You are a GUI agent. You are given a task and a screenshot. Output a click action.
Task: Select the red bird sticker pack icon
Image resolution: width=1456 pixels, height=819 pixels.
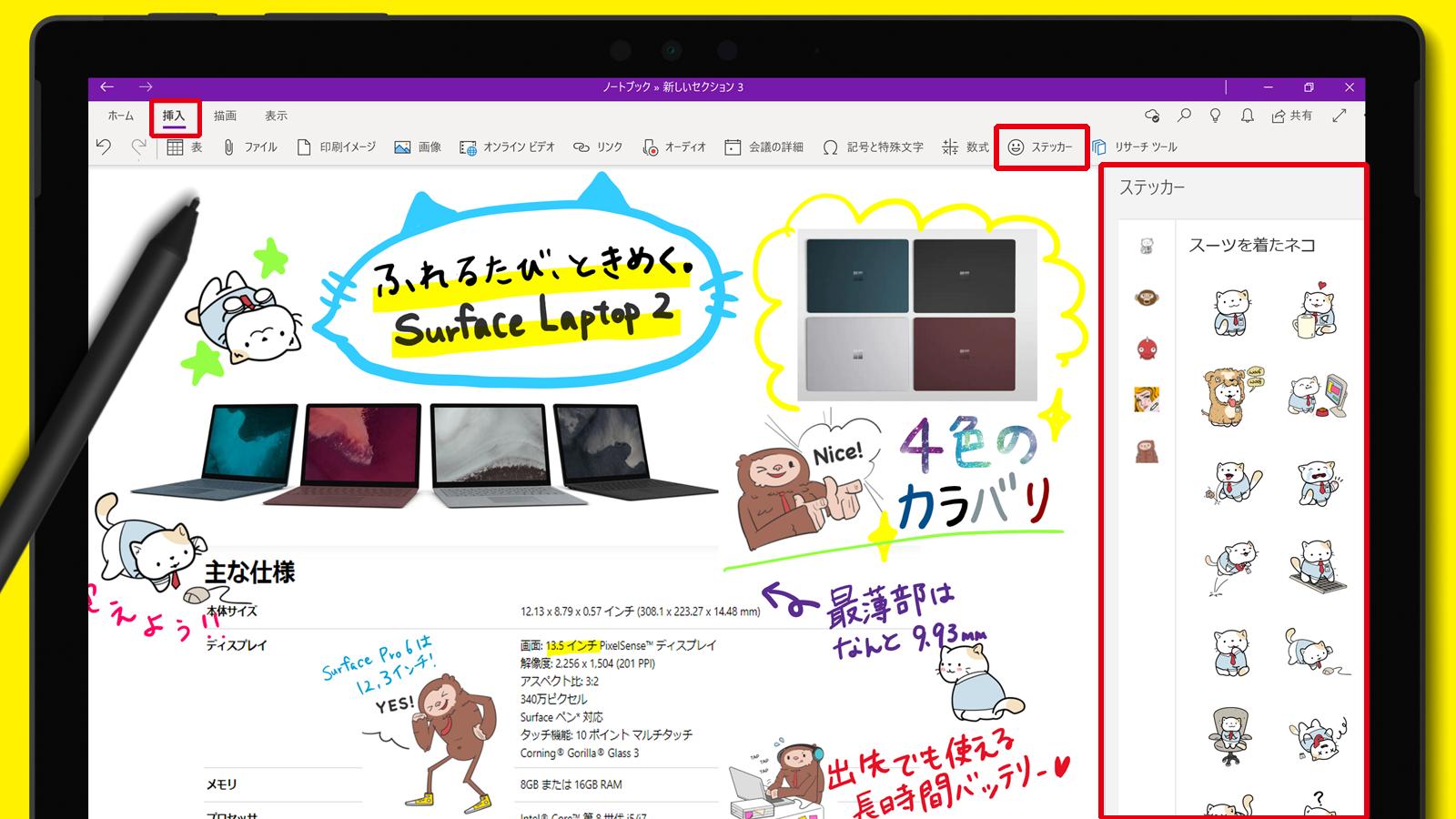(x=1147, y=349)
